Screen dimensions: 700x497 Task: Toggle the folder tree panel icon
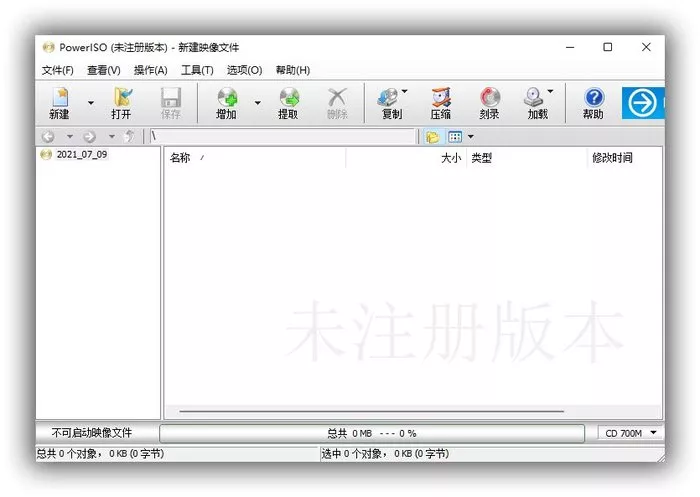click(432, 137)
